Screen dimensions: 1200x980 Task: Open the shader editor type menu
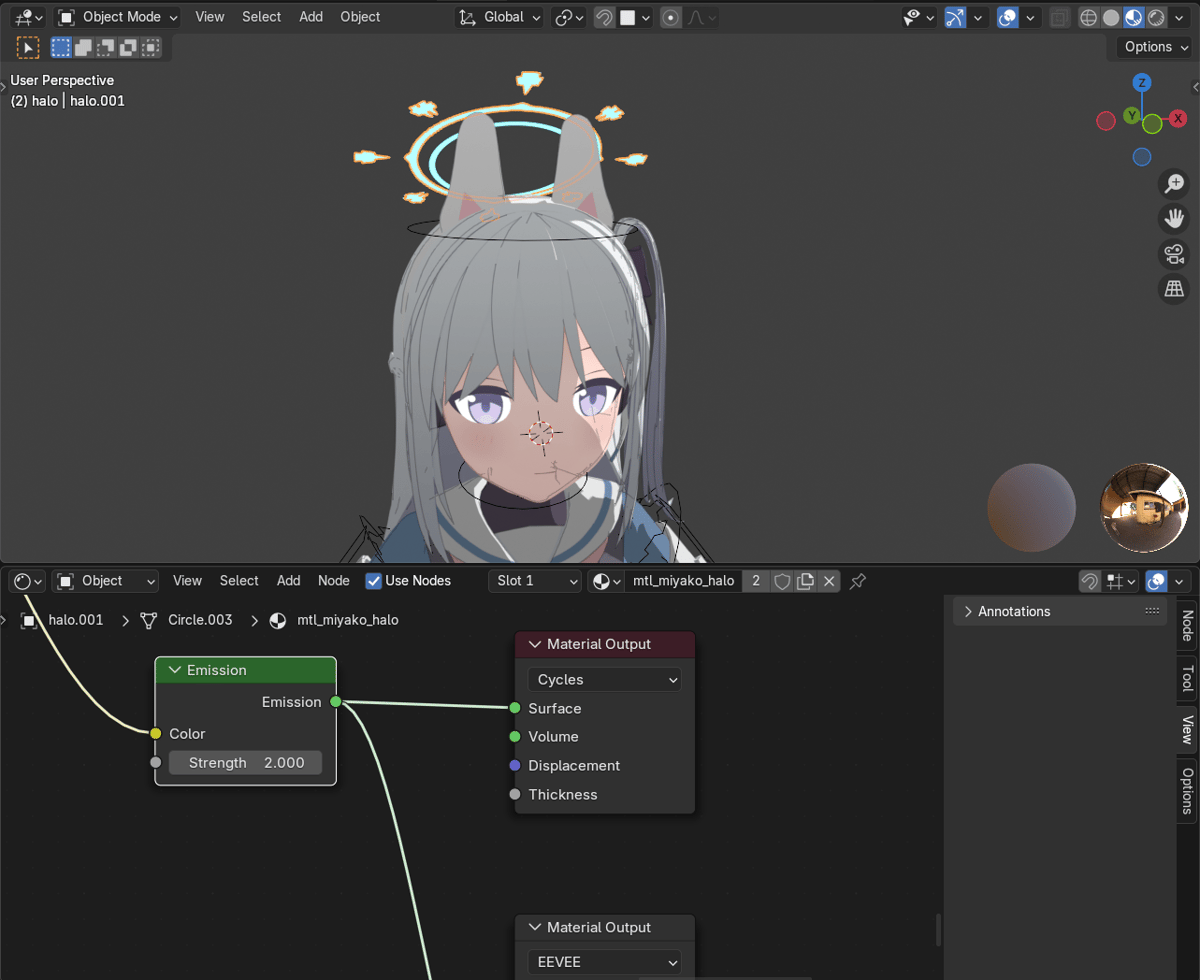click(x=27, y=581)
